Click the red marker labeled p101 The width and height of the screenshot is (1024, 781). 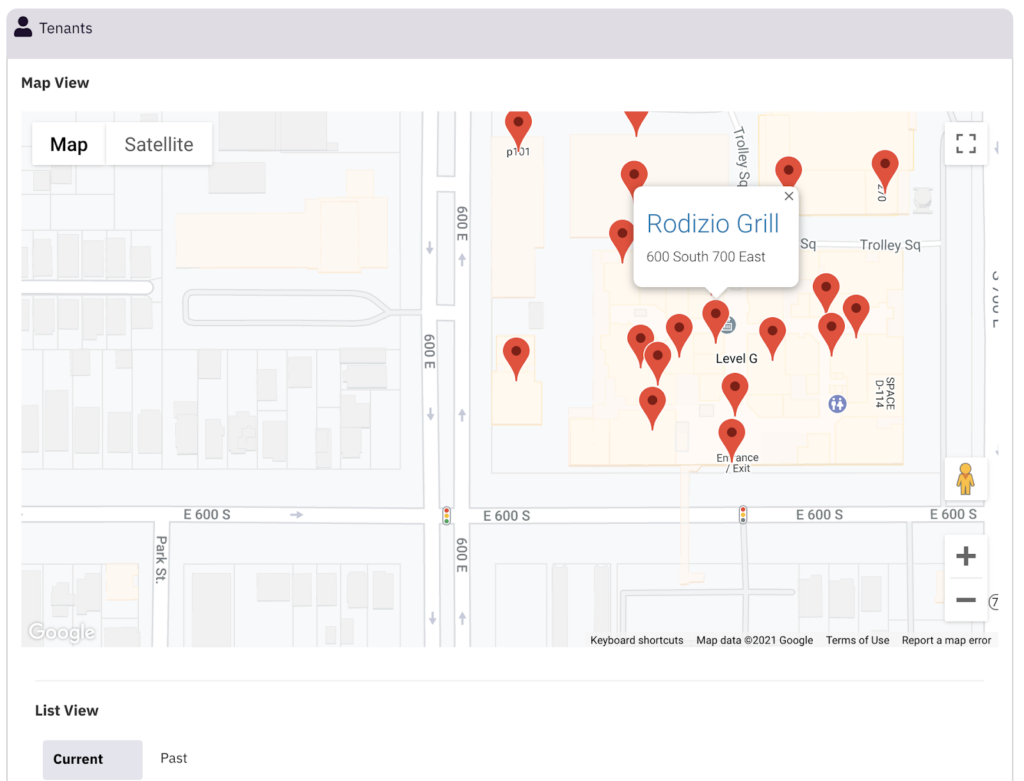518,131
